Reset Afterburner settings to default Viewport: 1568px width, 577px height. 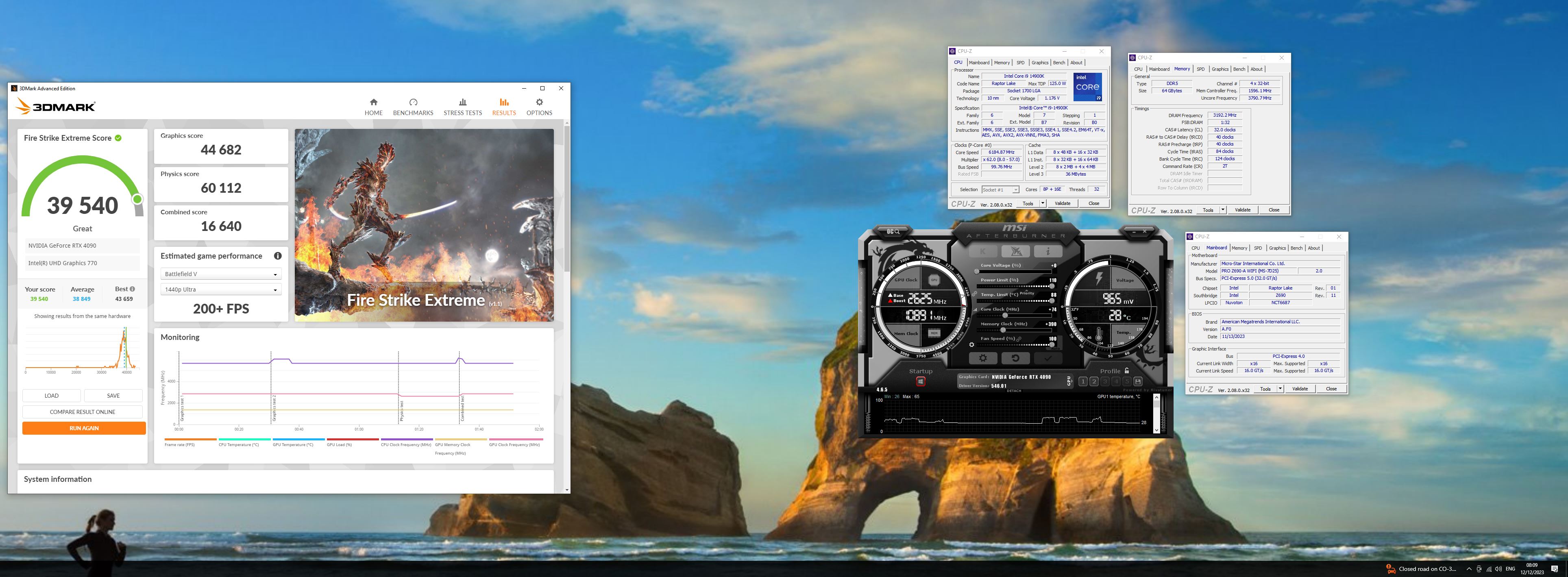[1016, 359]
